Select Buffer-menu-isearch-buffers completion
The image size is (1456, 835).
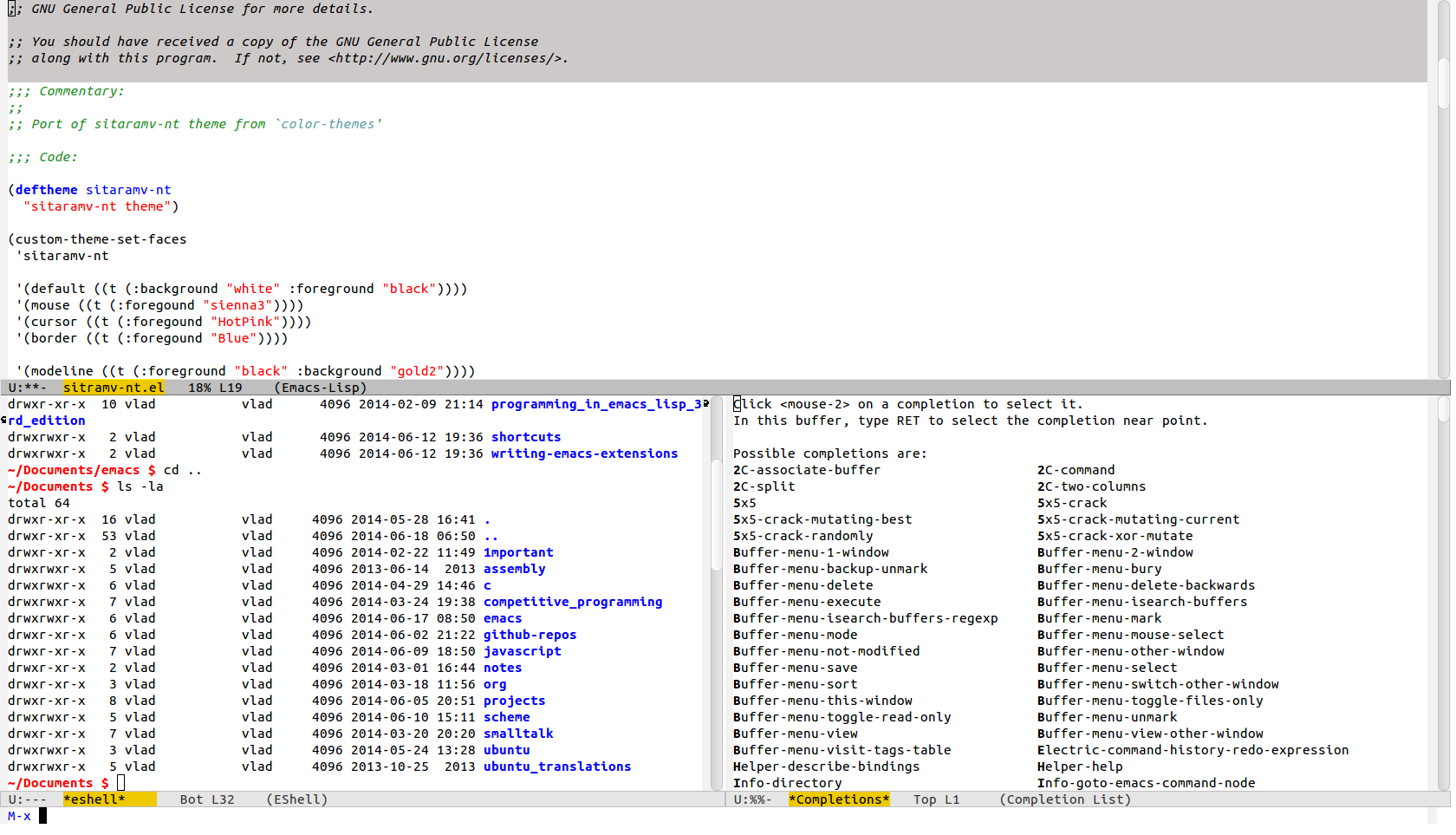click(1142, 602)
